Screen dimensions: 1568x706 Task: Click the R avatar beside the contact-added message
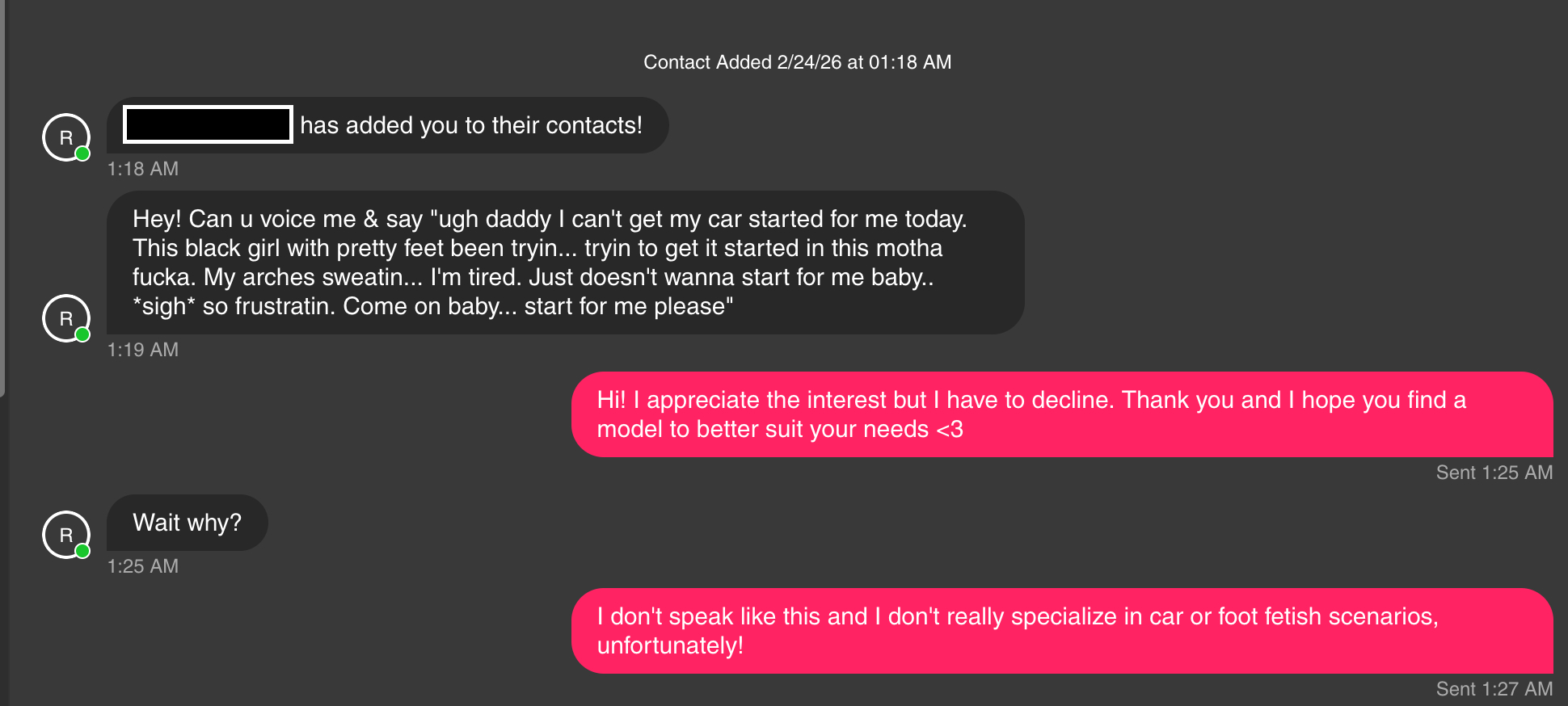[x=65, y=137]
